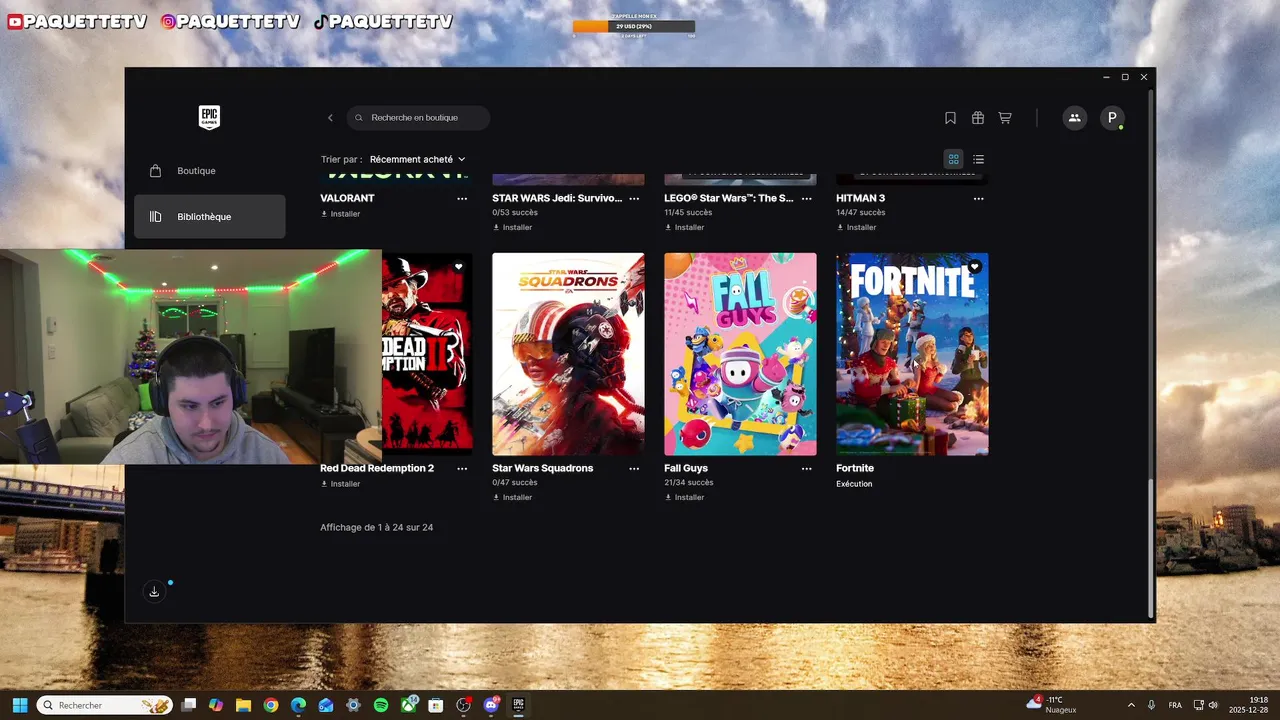Click Affichage de 1 à 24 sur 24
1280x720 pixels.
click(376, 527)
